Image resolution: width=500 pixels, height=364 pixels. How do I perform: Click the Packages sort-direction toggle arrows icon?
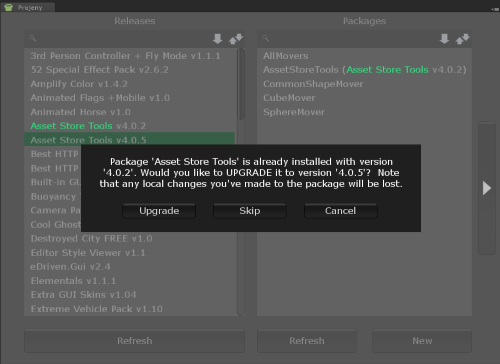pos(462,39)
